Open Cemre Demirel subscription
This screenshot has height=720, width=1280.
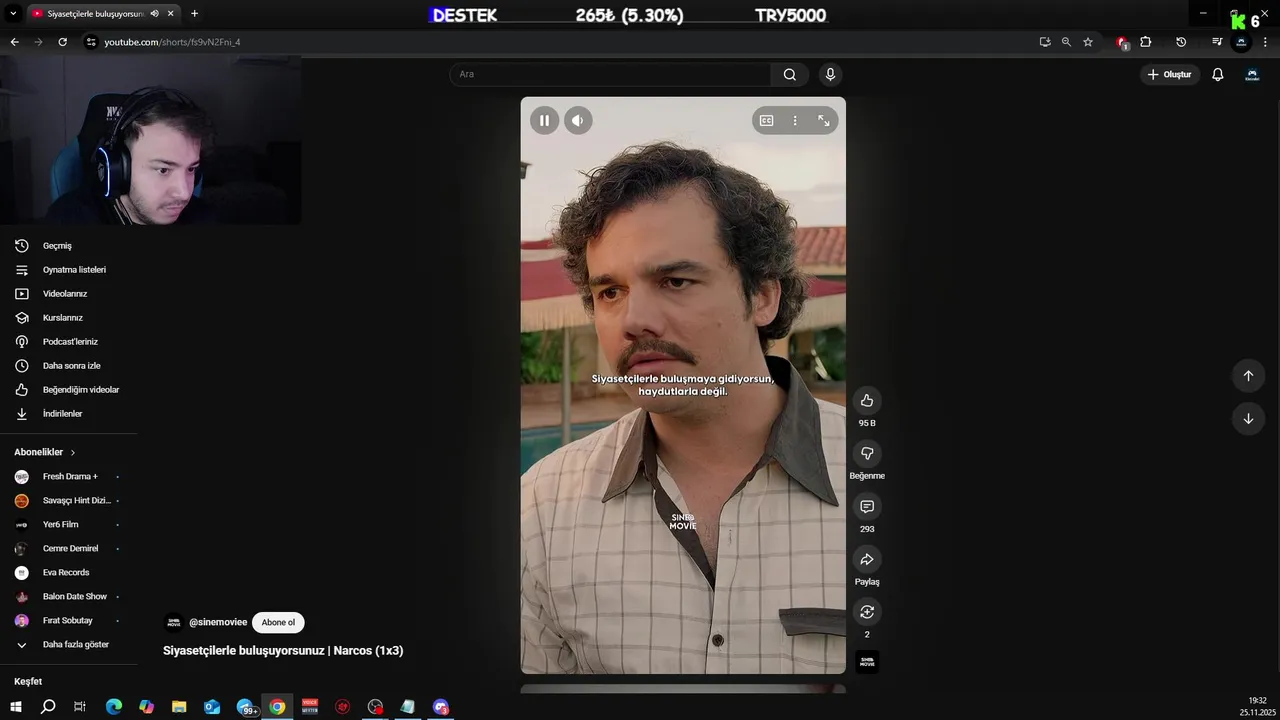click(69, 549)
